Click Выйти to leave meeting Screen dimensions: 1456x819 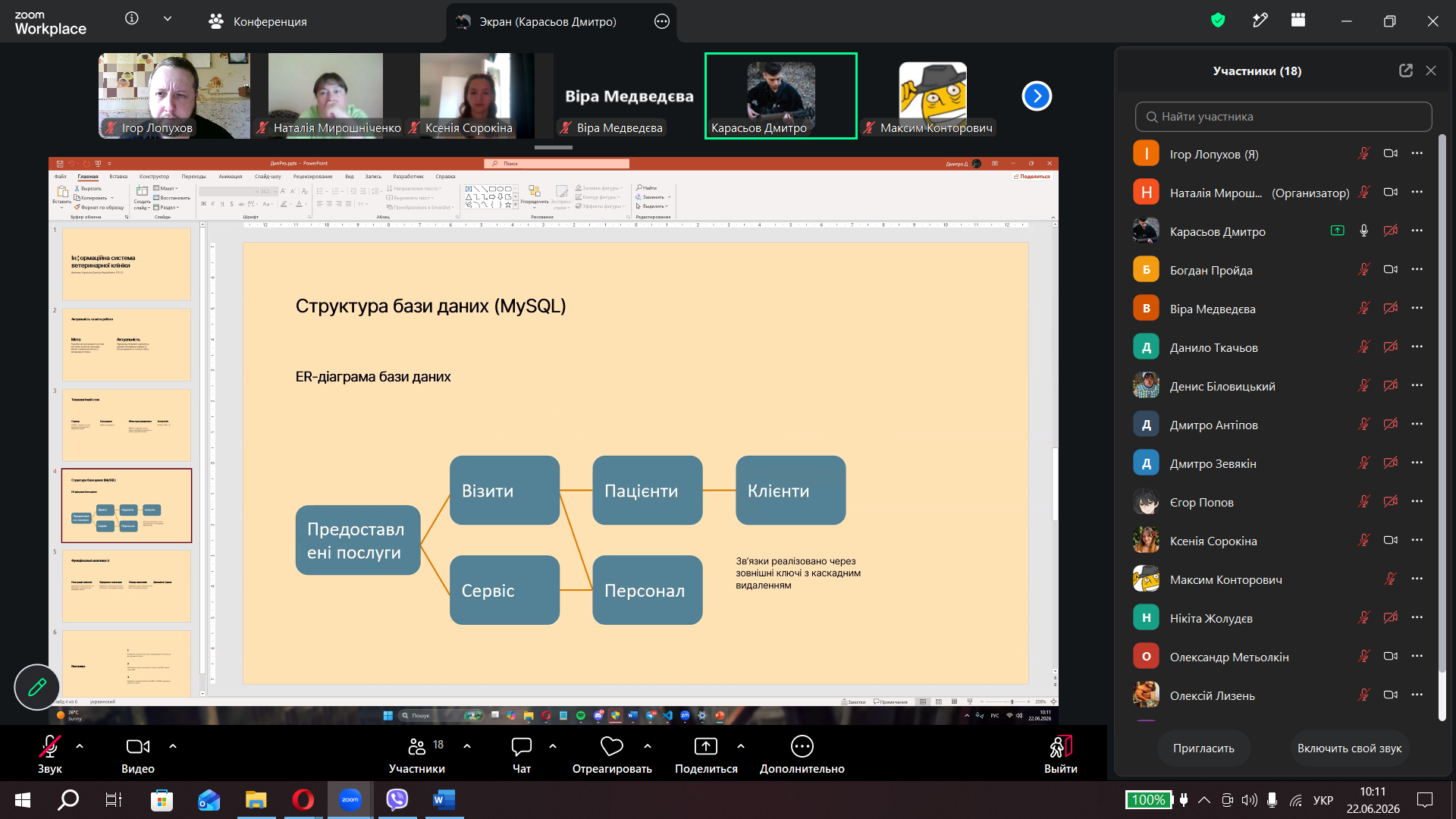click(x=1061, y=754)
